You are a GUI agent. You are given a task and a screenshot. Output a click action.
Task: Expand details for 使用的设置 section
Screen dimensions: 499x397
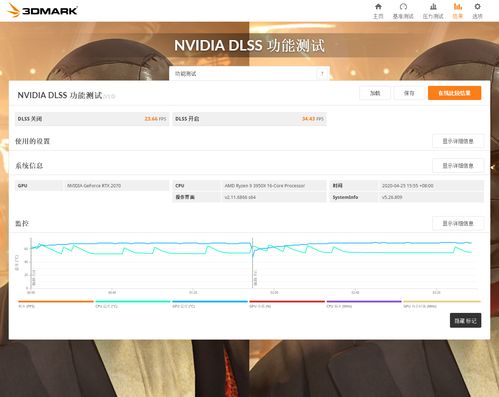click(x=458, y=141)
